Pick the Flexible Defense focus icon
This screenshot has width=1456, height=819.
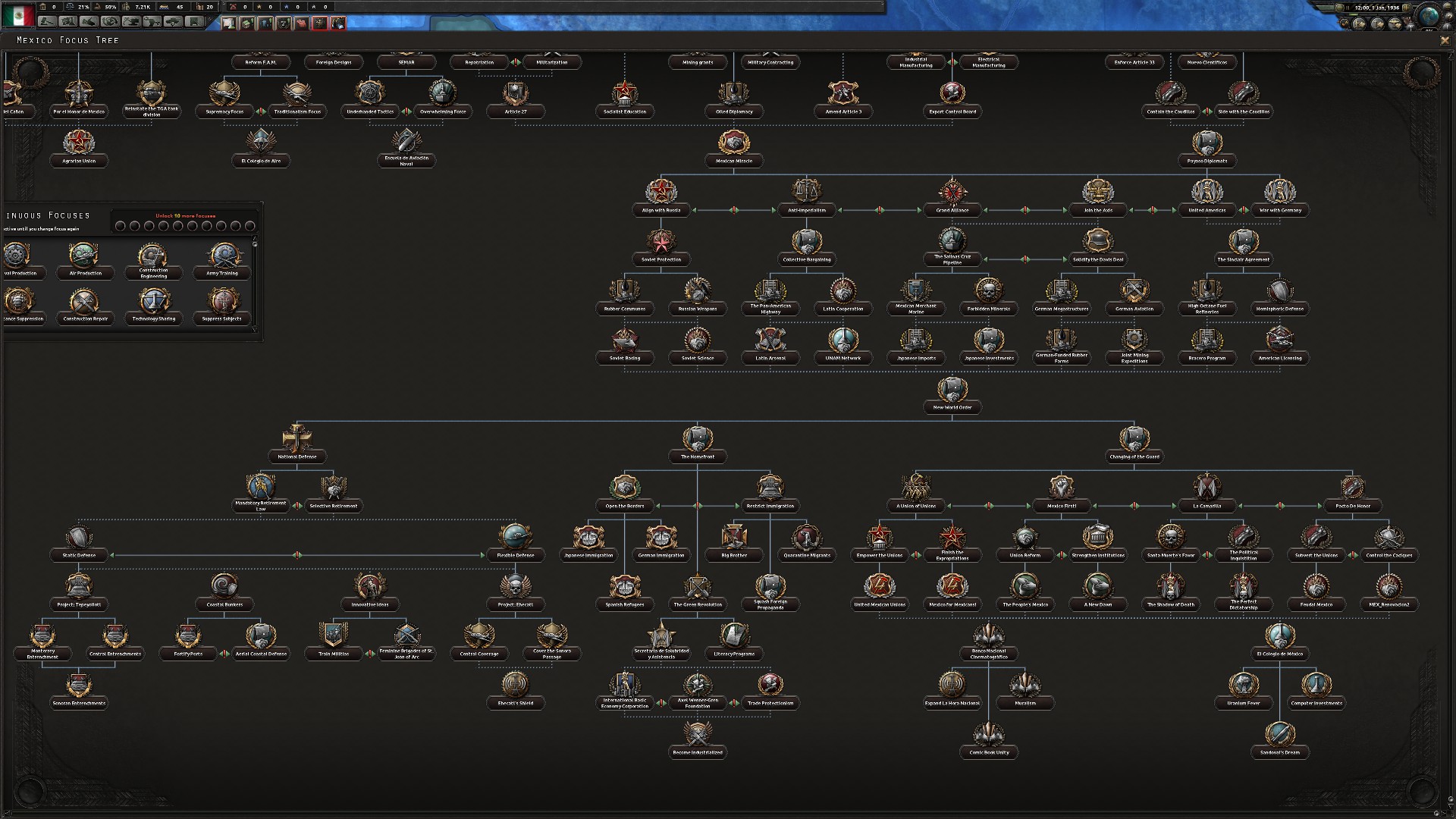516,536
